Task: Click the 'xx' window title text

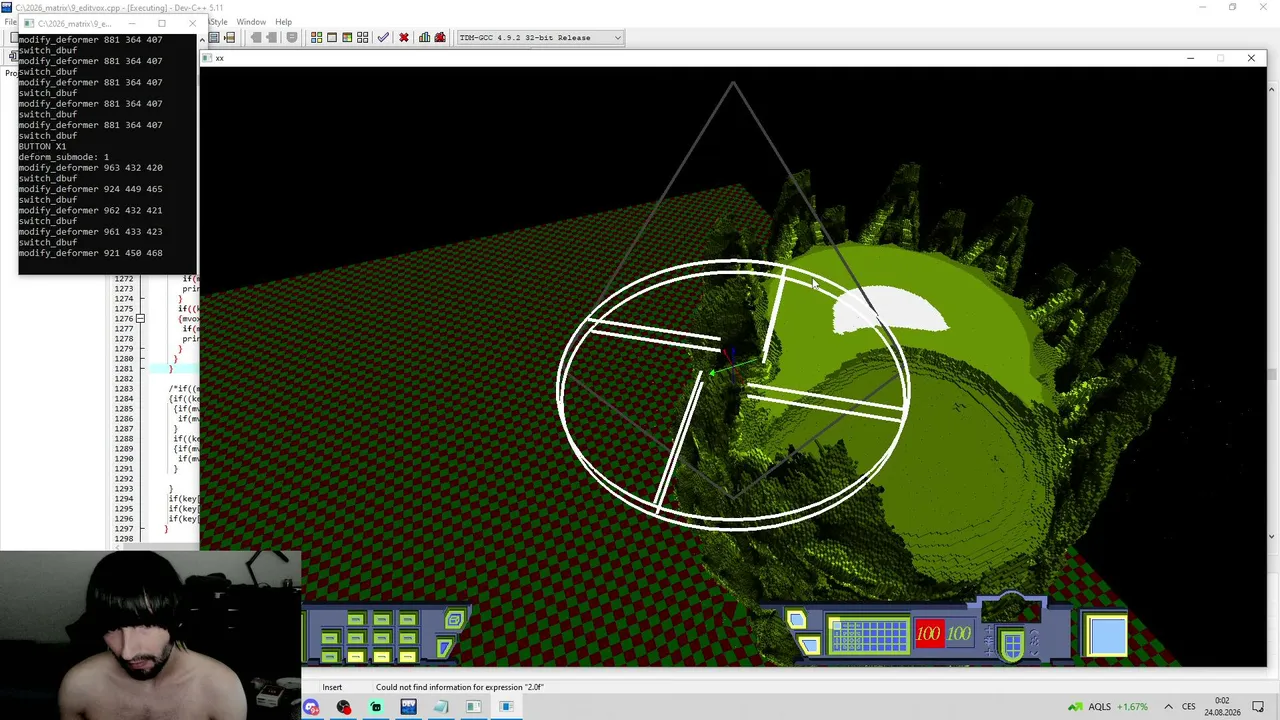Action: (220, 58)
